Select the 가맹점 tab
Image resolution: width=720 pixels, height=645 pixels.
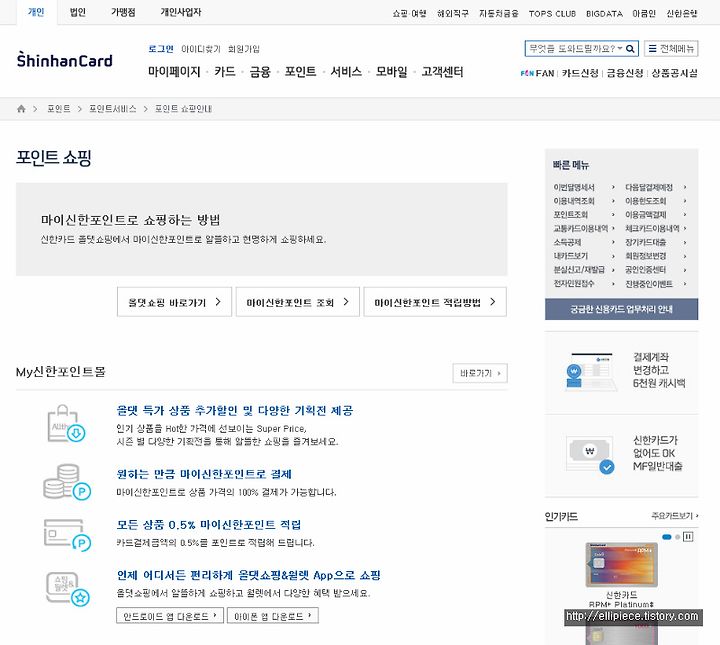(123, 12)
